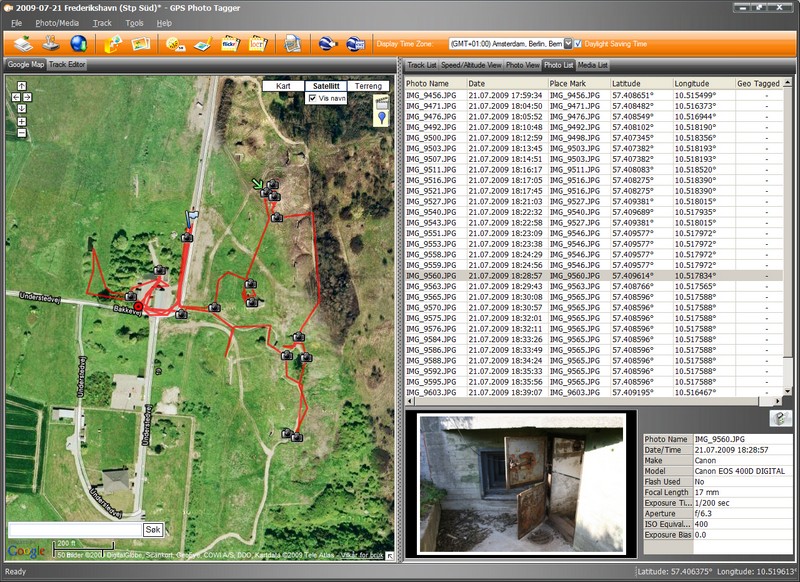The width and height of the screenshot is (800, 582).
Task: Open the Speed/Altitude View tab
Action: pos(471,65)
